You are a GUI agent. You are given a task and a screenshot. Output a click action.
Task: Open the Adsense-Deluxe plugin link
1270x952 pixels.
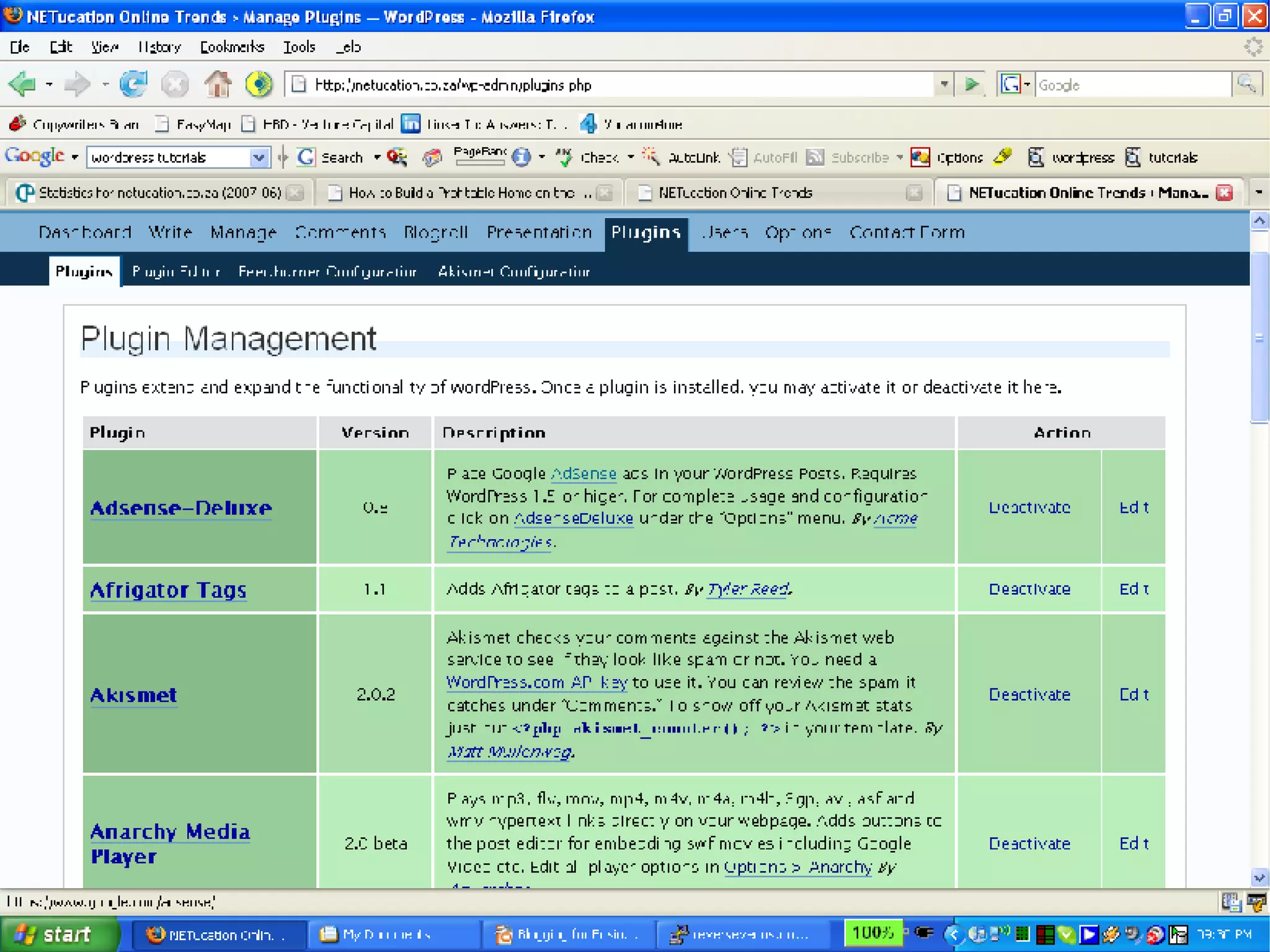click(x=180, y=508)
